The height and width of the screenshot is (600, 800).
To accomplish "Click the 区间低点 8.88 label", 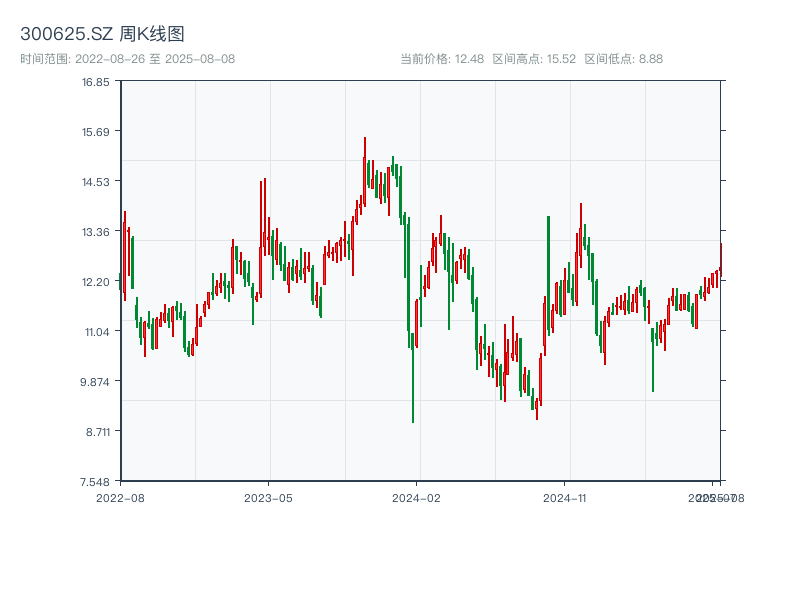I will click(x=623, y=59).
